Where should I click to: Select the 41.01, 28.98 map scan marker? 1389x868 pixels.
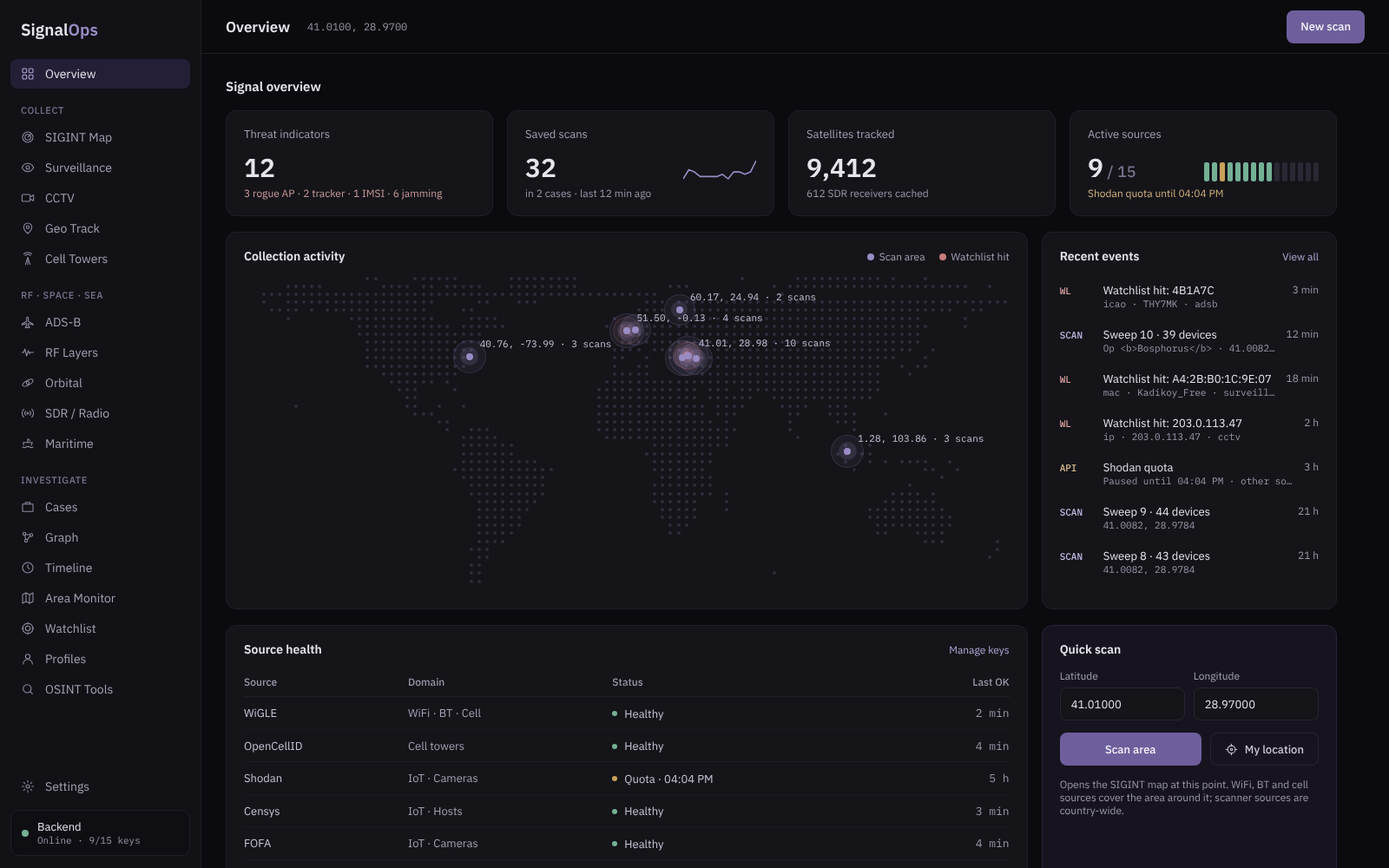(688, 357)
